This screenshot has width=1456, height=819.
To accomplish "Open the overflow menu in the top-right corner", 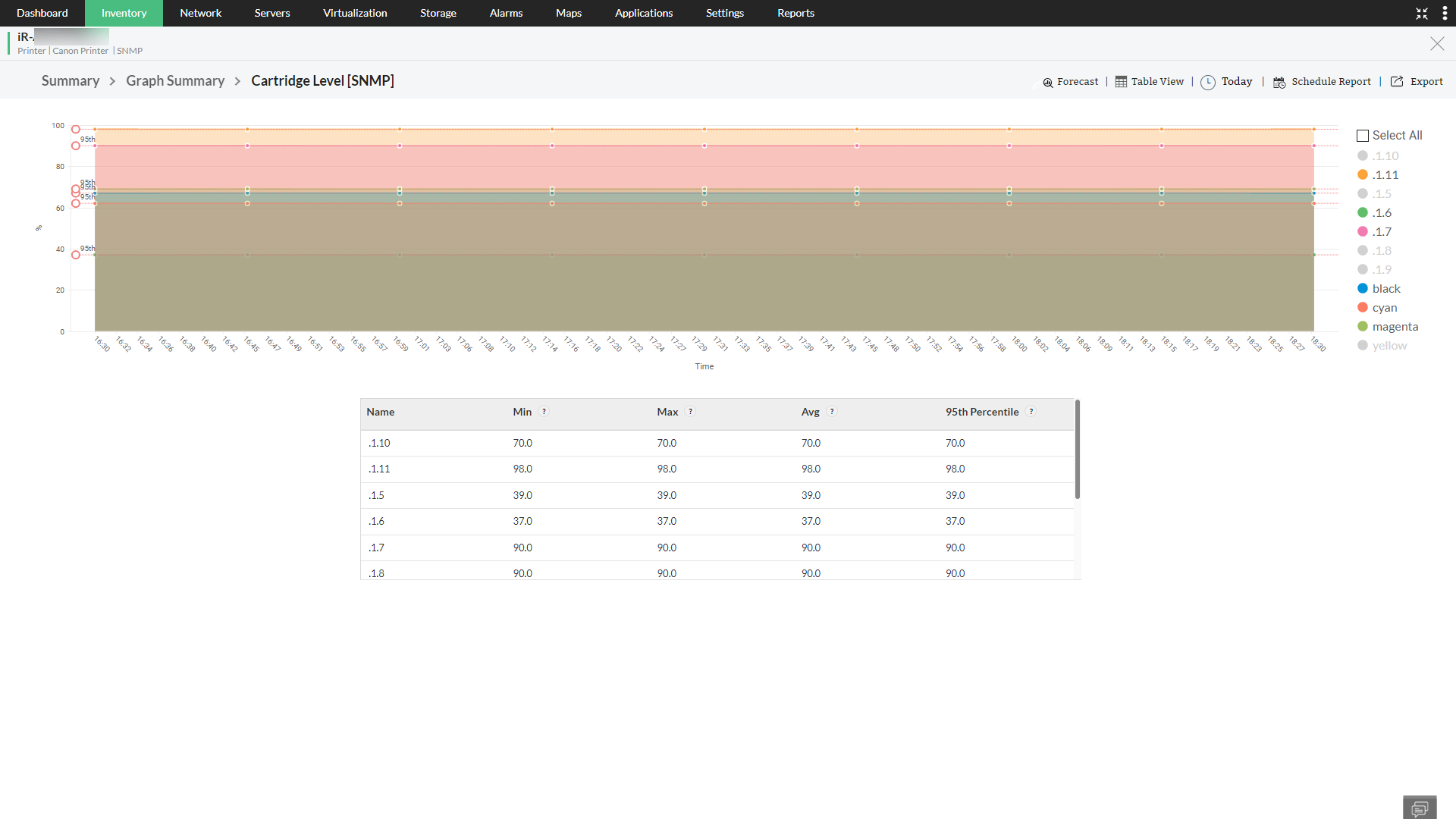I will point(1445,13).
